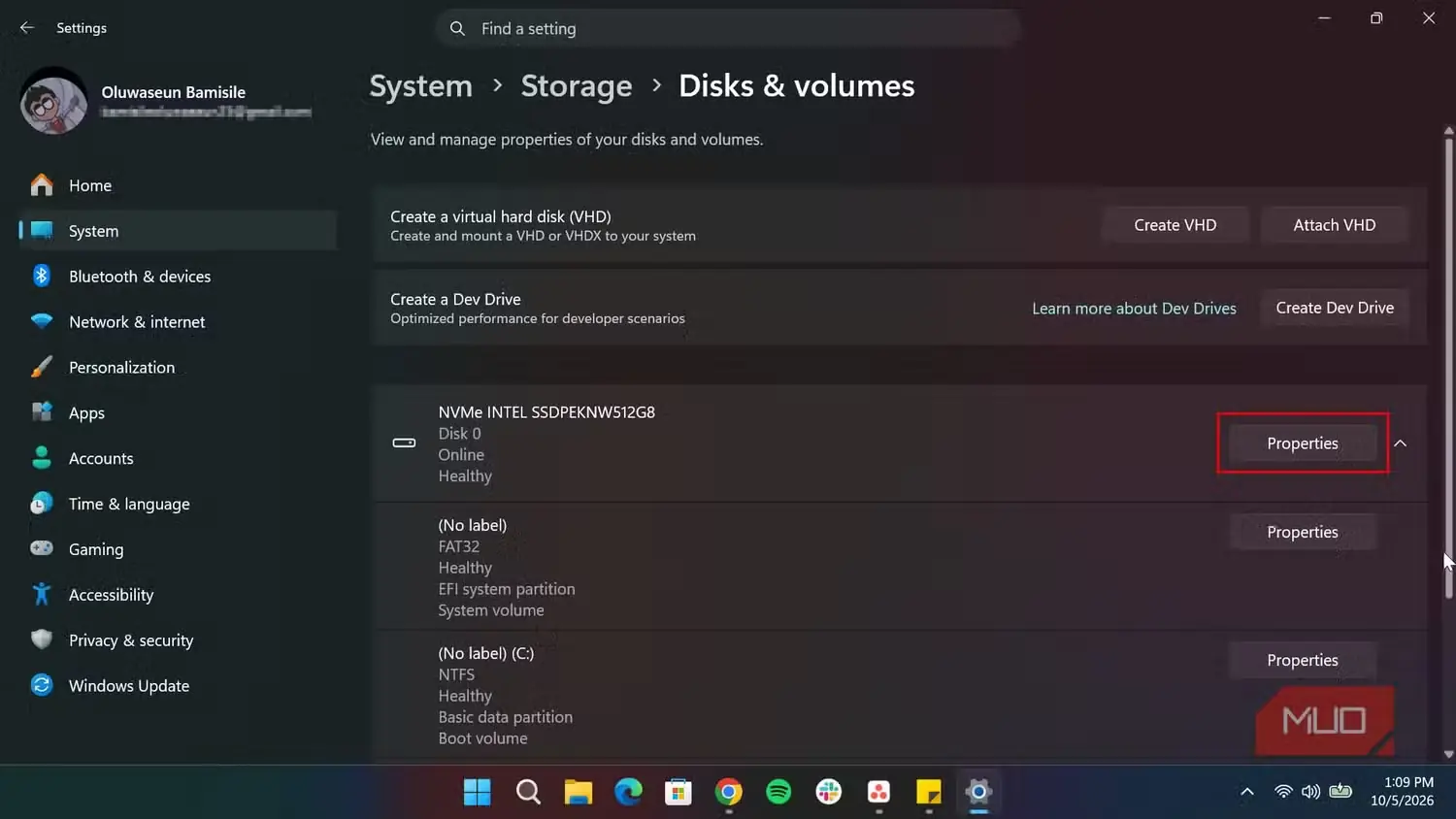
Task: Click the System monitor icon in sidebar
Action: [x=42, y=231]
